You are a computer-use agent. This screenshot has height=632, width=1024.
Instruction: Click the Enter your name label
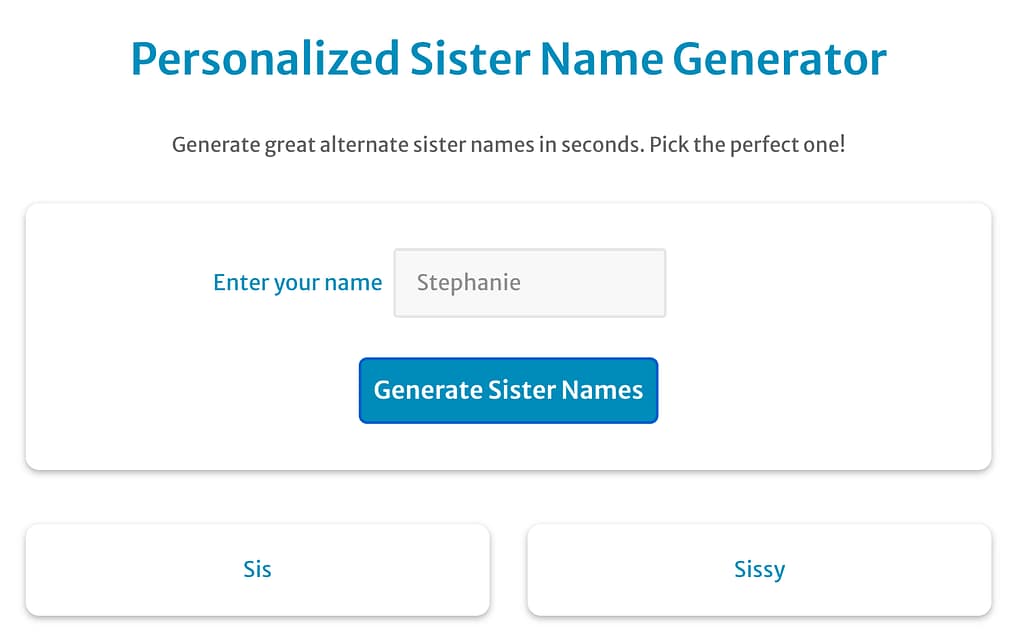[x=297, y=283]
